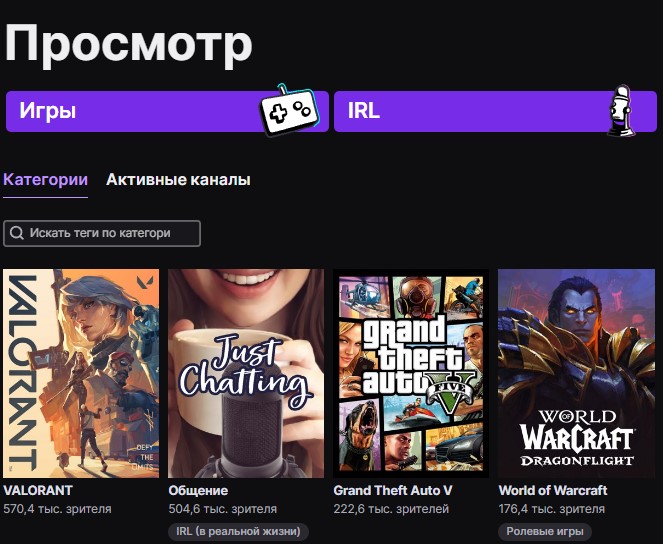The image size is (663, 544).
Task: Click the Общение title link
Action: point(198,490)
